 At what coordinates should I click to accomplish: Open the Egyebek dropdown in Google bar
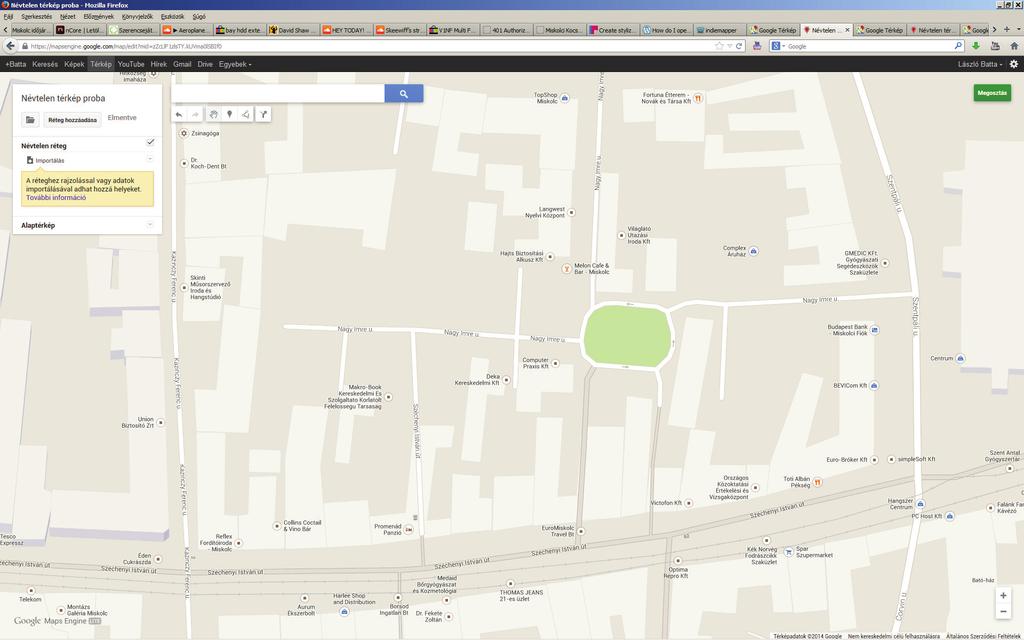point(234,64)
